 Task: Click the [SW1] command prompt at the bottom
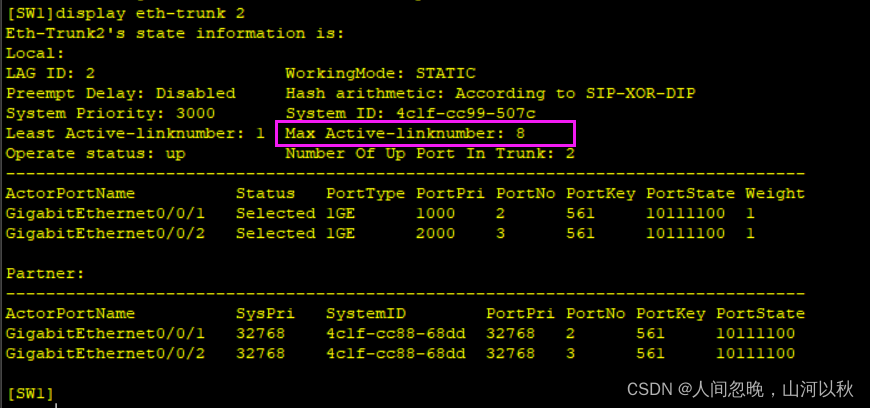30,394
